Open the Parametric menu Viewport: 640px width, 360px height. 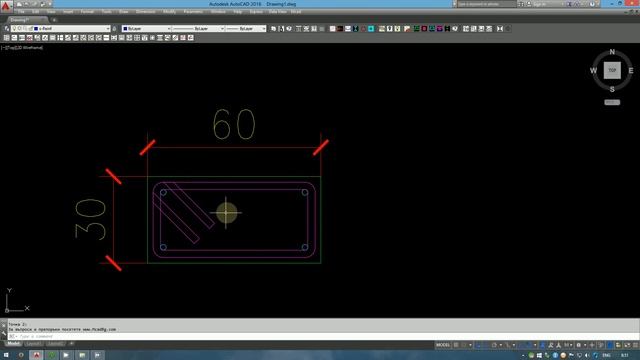click(193, 12)
